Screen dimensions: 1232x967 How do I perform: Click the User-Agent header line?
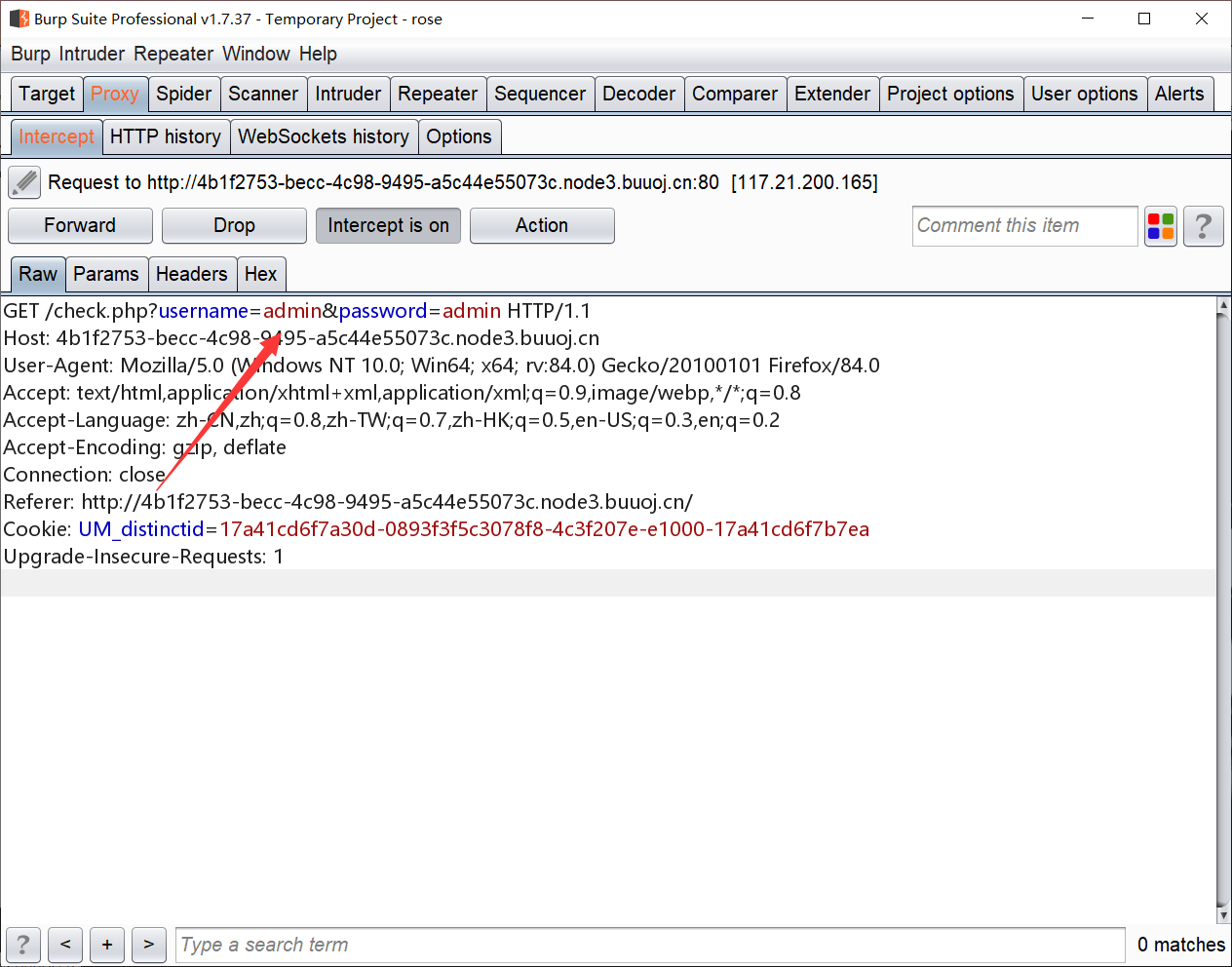[x=442, y=366]
